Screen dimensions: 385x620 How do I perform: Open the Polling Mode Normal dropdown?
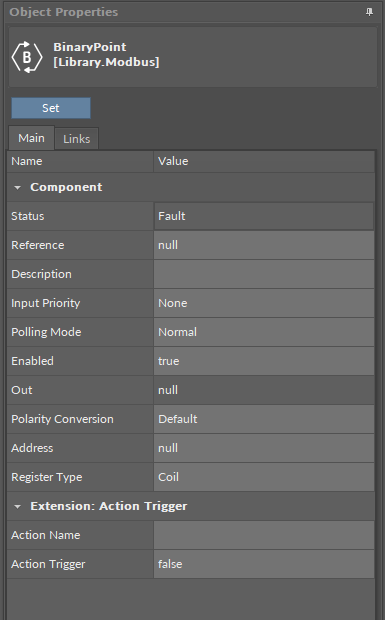[x=264, y=332]
